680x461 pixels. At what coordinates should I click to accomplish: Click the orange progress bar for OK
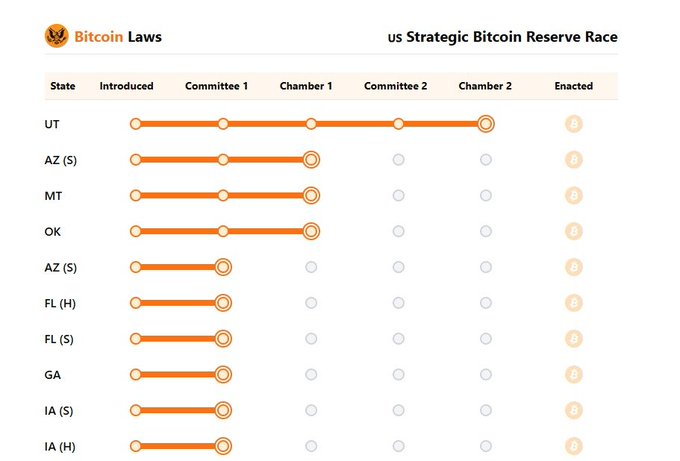pyautogui.click(x=223, y=231)
